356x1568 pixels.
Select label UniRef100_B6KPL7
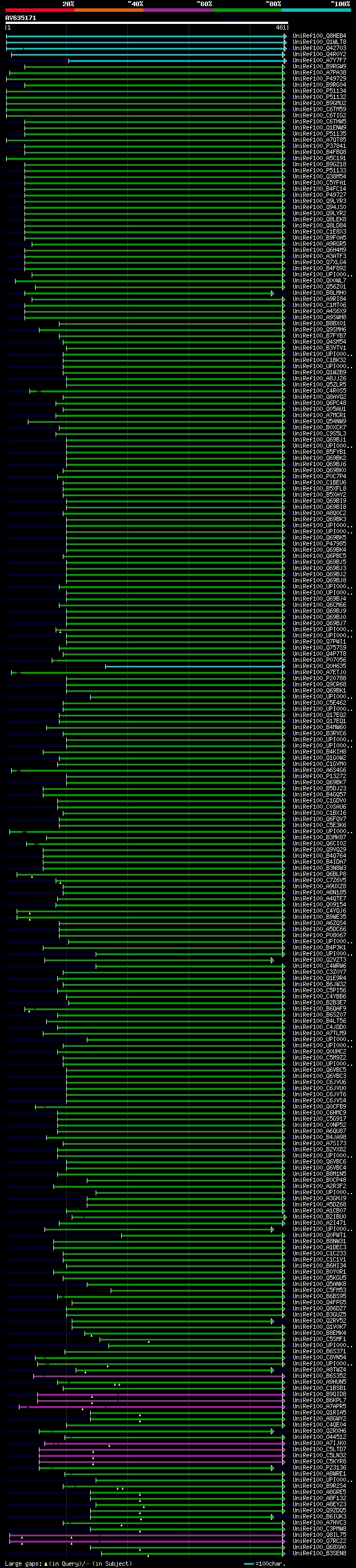319,1401
